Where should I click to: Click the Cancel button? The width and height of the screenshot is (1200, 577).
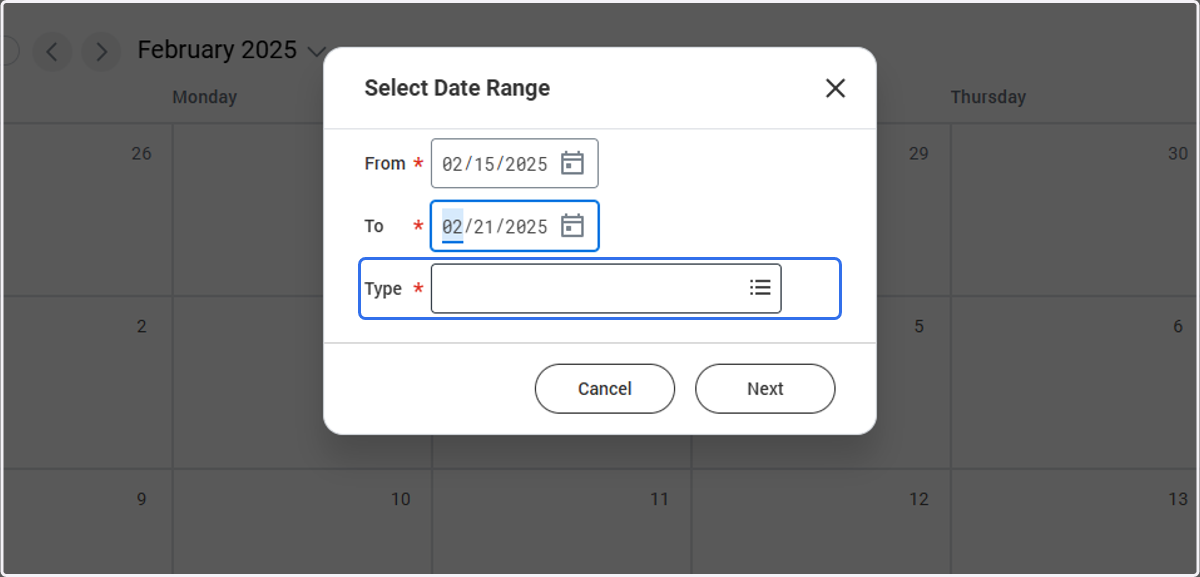pos(605,389)
